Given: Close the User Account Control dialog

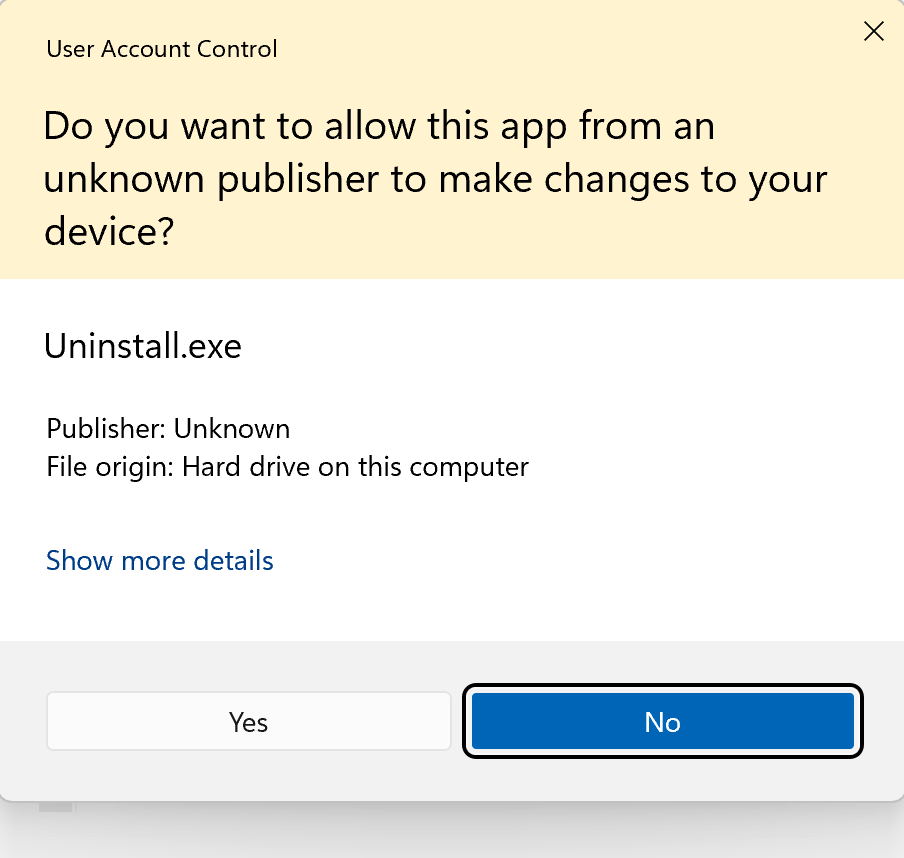Looking at the screenshot, I should tap(873, 32).
